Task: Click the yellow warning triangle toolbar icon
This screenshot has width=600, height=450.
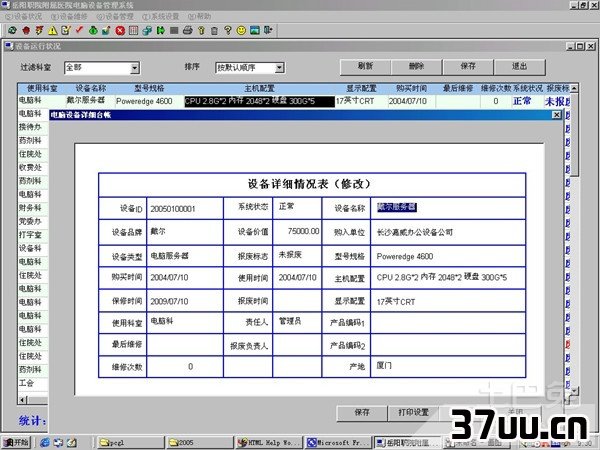Action: (x=52, y=30)
